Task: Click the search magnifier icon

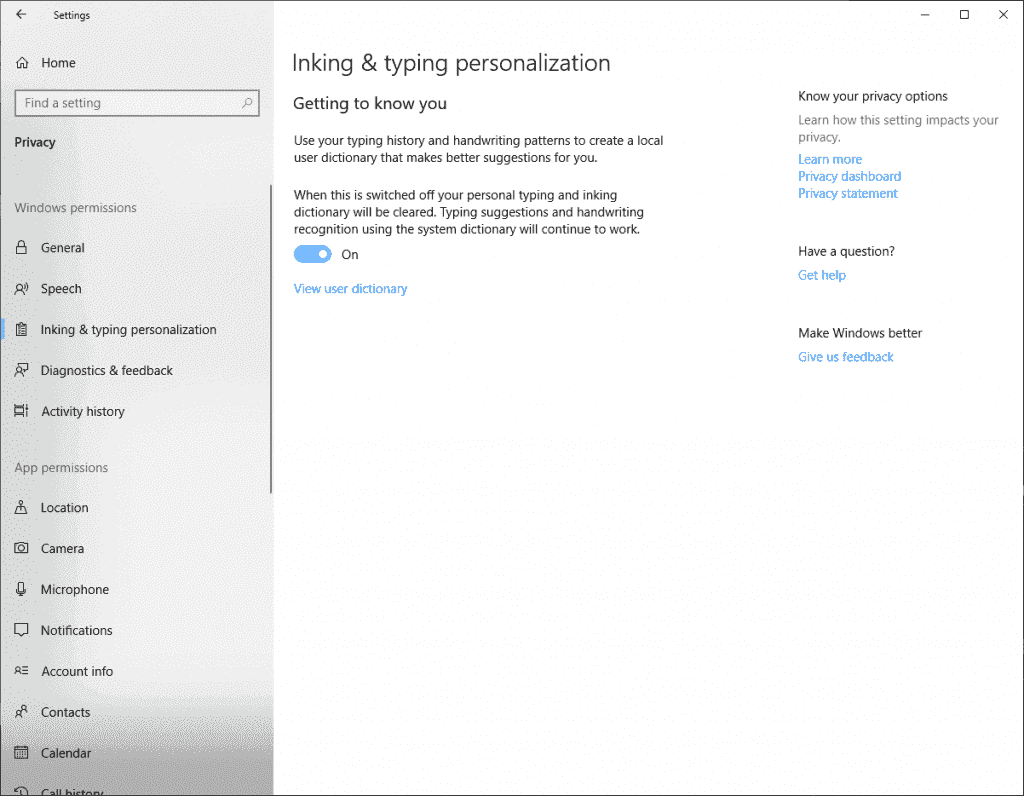Action: [247, 103]
